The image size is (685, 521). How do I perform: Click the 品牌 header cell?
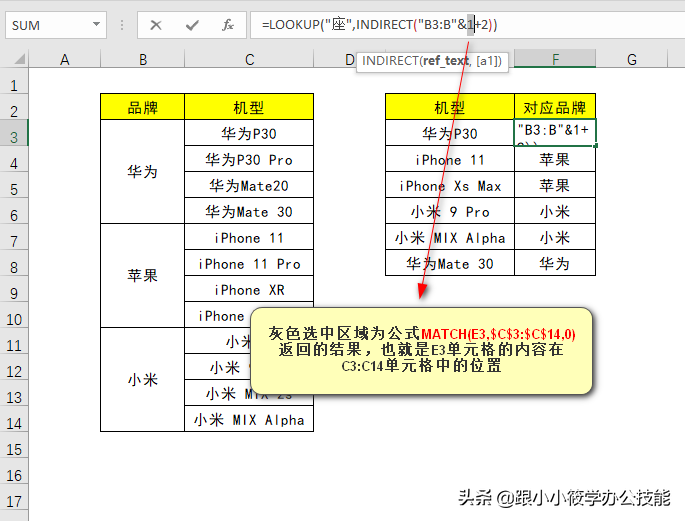142,107
